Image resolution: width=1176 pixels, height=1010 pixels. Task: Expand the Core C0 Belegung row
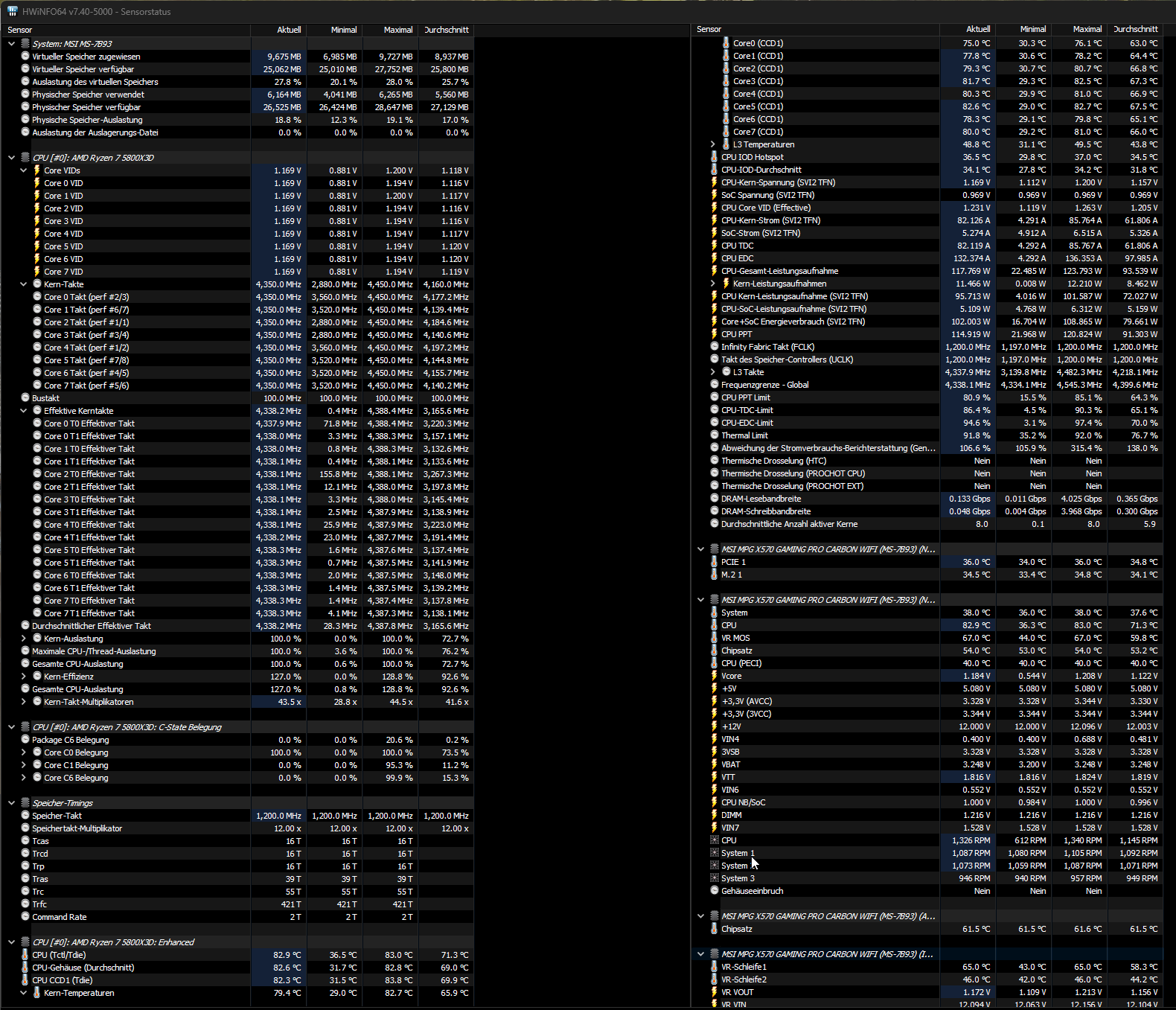coord(24,752)
